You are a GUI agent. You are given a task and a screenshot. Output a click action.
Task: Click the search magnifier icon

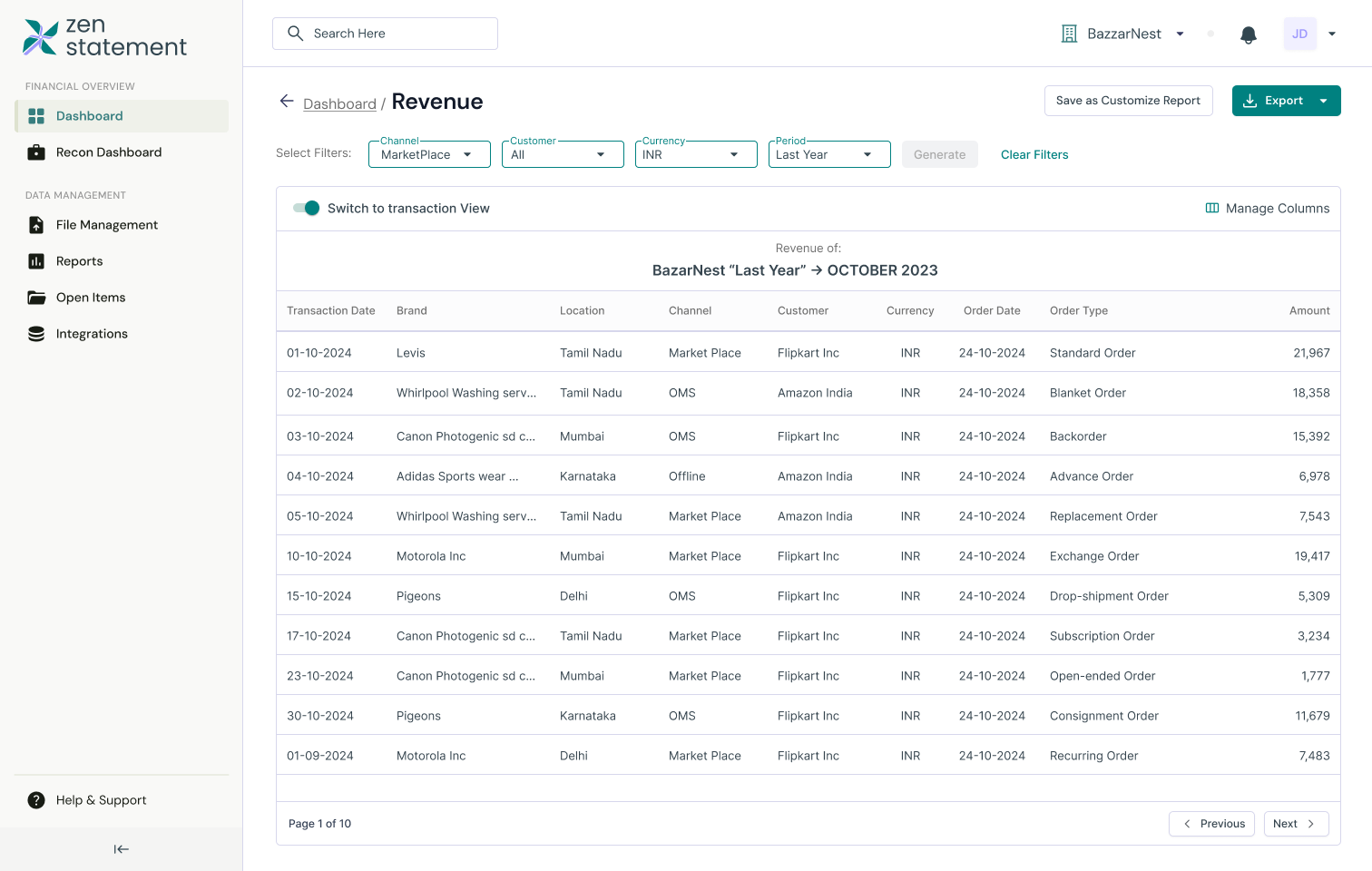click(x=295, y=34)
